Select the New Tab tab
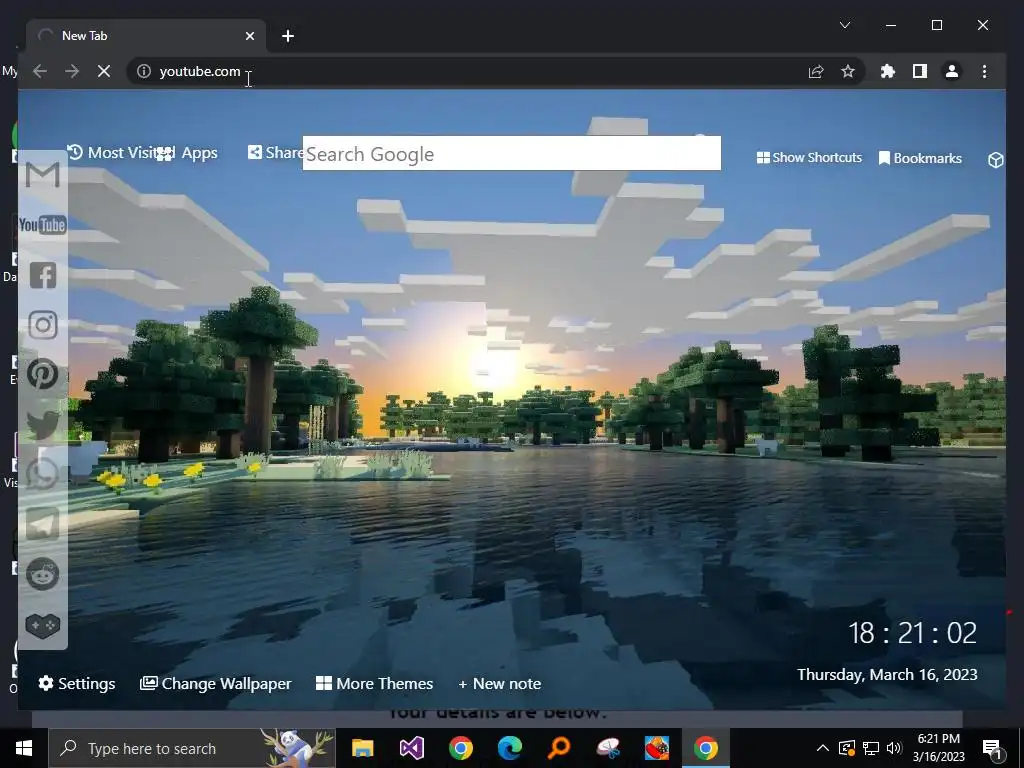The width and height of the screenshot is (1024, 768). [x=146, y=36]
